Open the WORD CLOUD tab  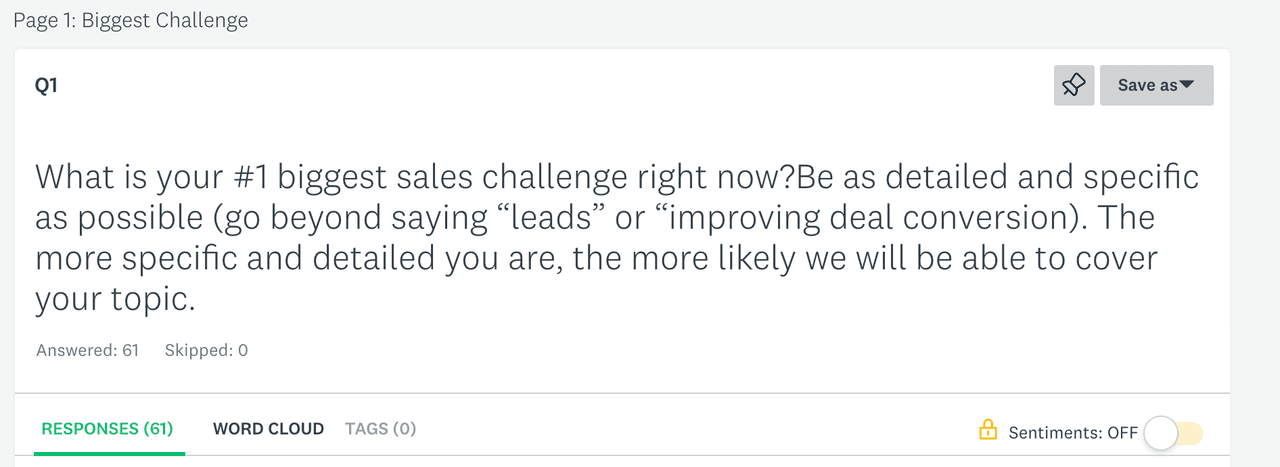coord(268,429)
